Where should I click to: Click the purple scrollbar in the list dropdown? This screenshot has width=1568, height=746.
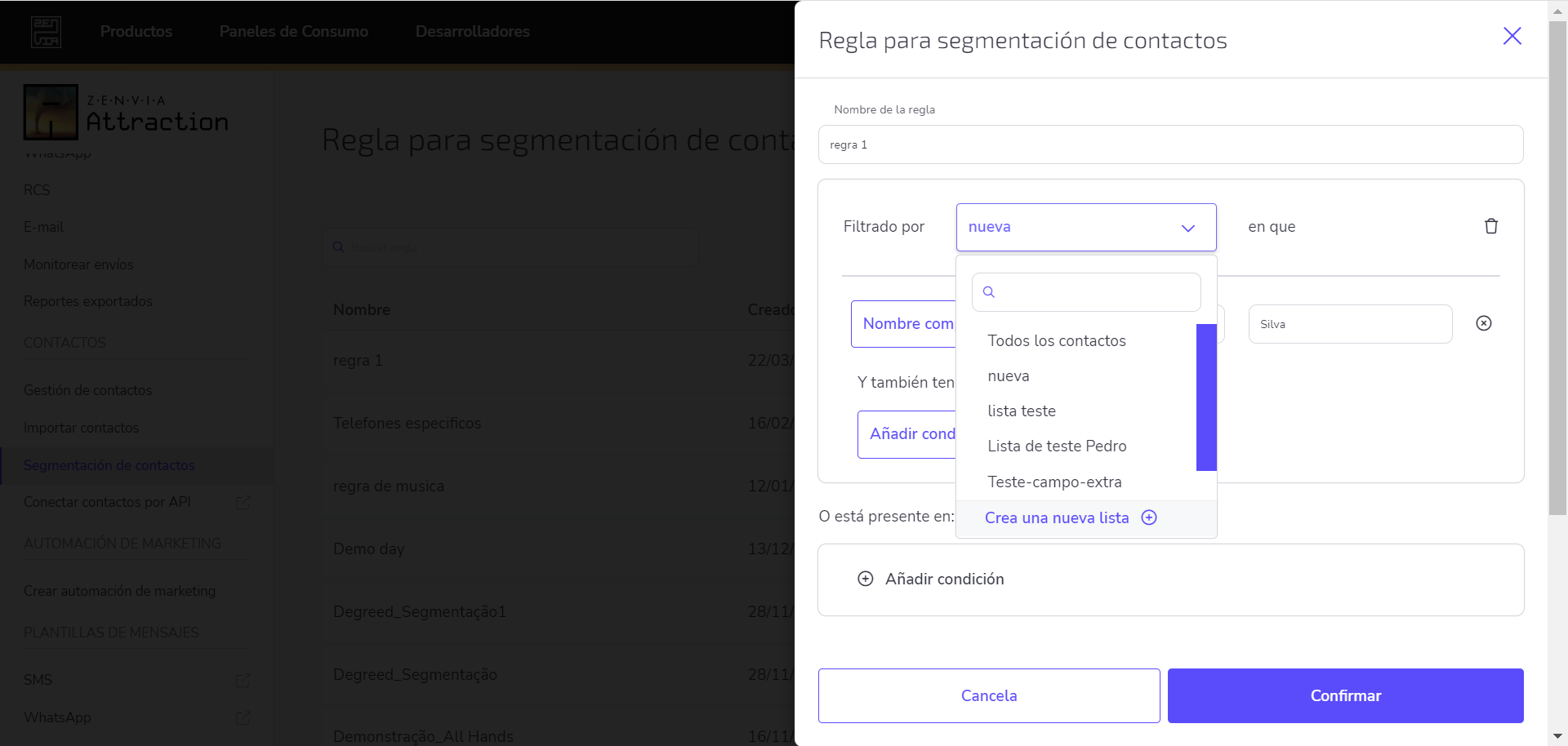click(1206, 398)
